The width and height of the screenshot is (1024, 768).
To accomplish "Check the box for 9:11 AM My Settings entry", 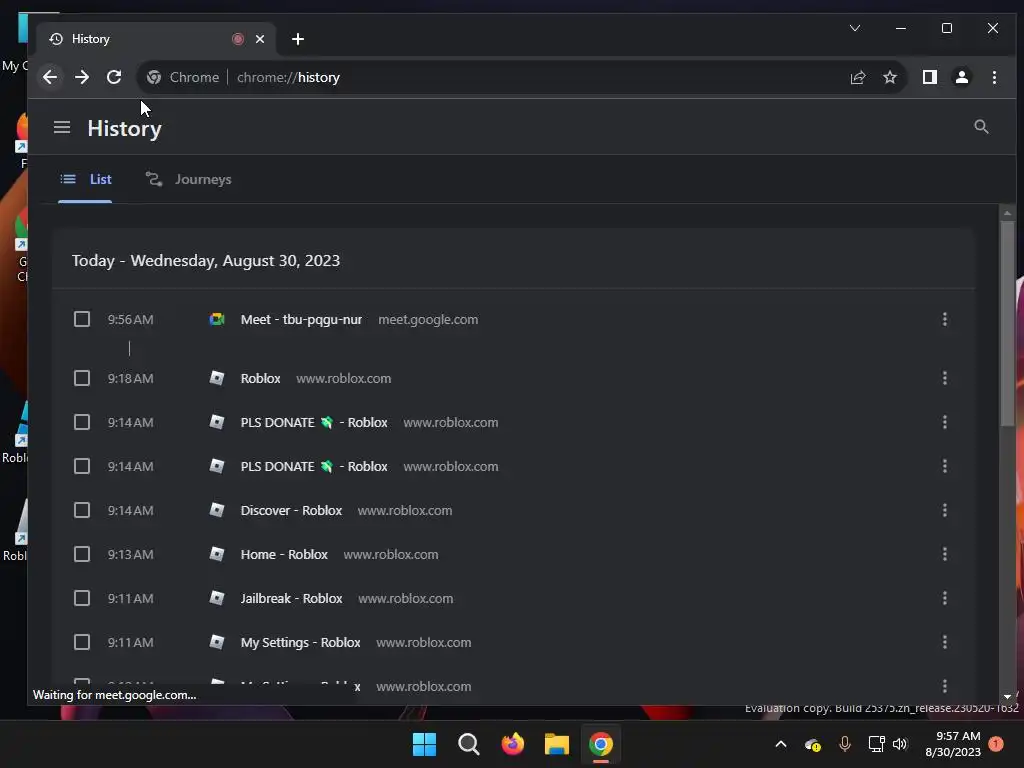I will pyautogui.click(x=82, y=643).
